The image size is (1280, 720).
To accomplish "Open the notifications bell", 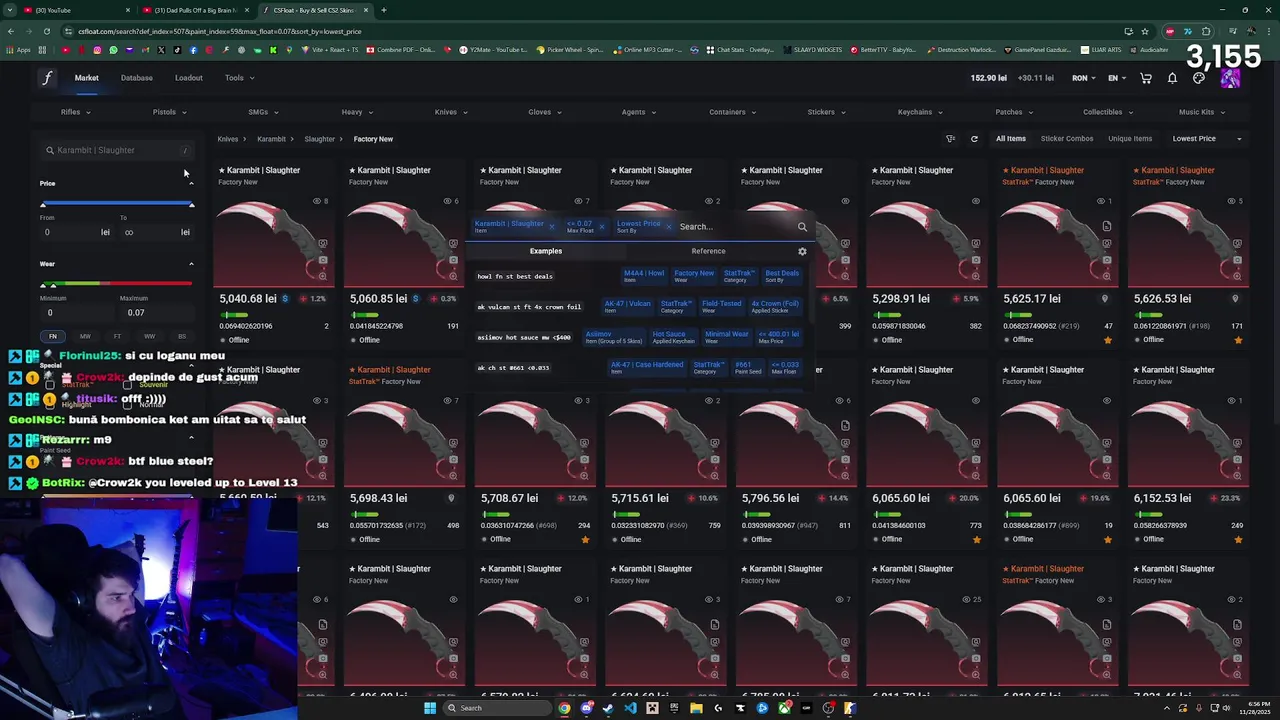I will point(1172,78).
